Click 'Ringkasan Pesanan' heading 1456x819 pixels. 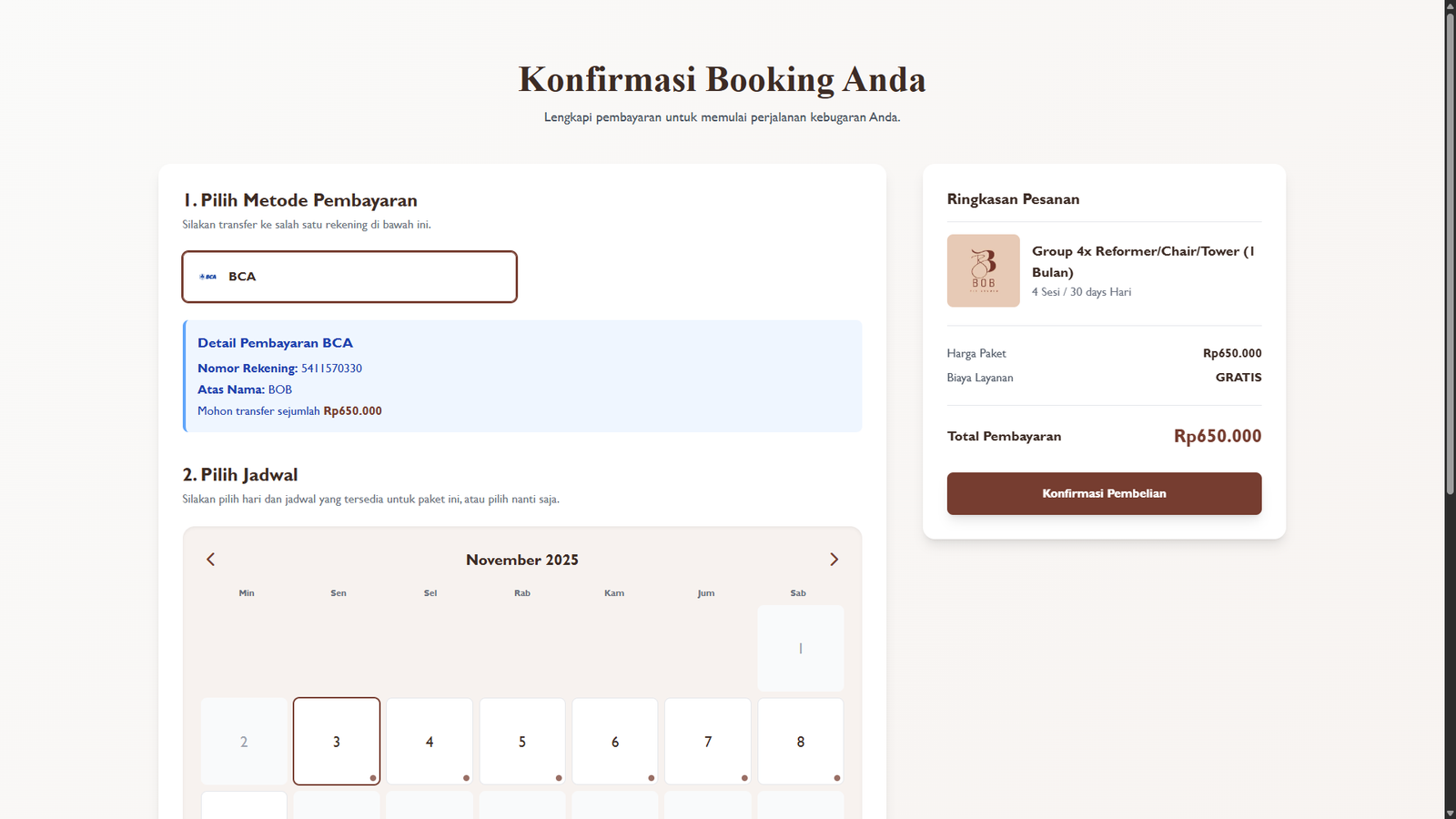[1013, 199]
